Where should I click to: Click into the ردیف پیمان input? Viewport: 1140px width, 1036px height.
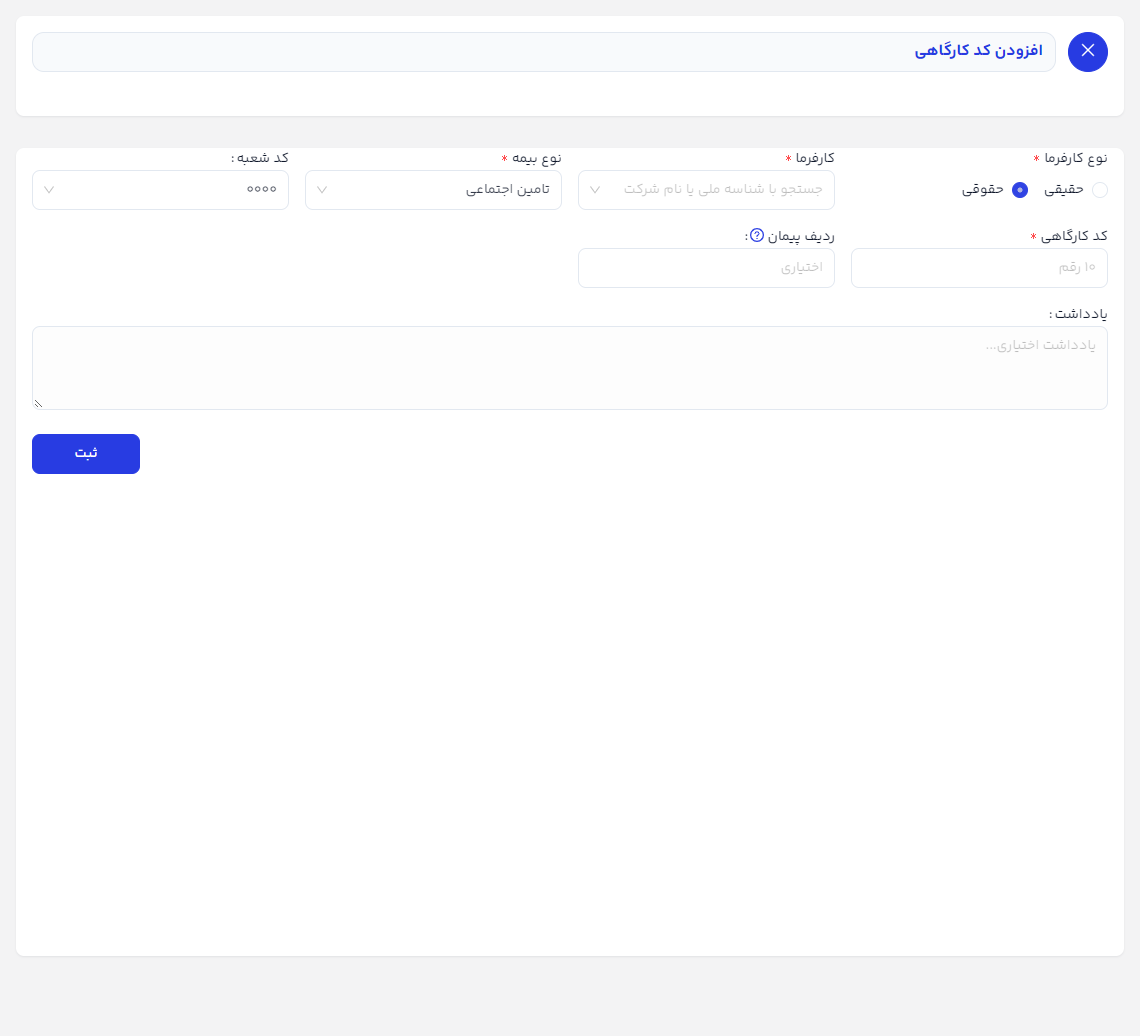[706, 268]
